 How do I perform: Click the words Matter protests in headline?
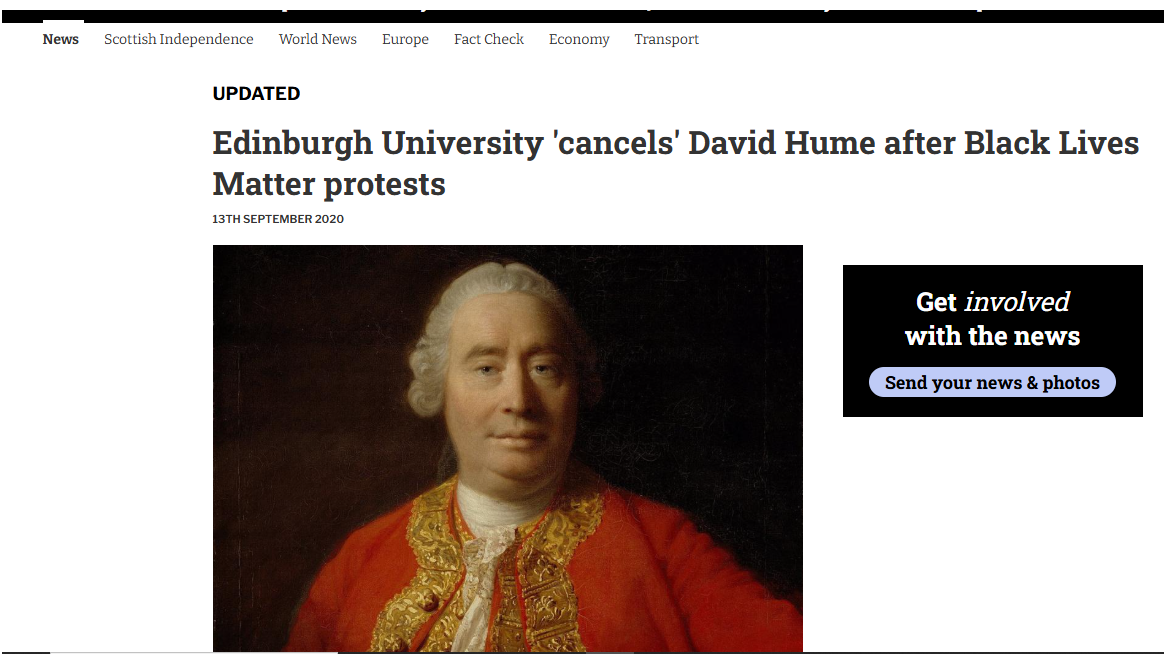[x=329, y=184]
